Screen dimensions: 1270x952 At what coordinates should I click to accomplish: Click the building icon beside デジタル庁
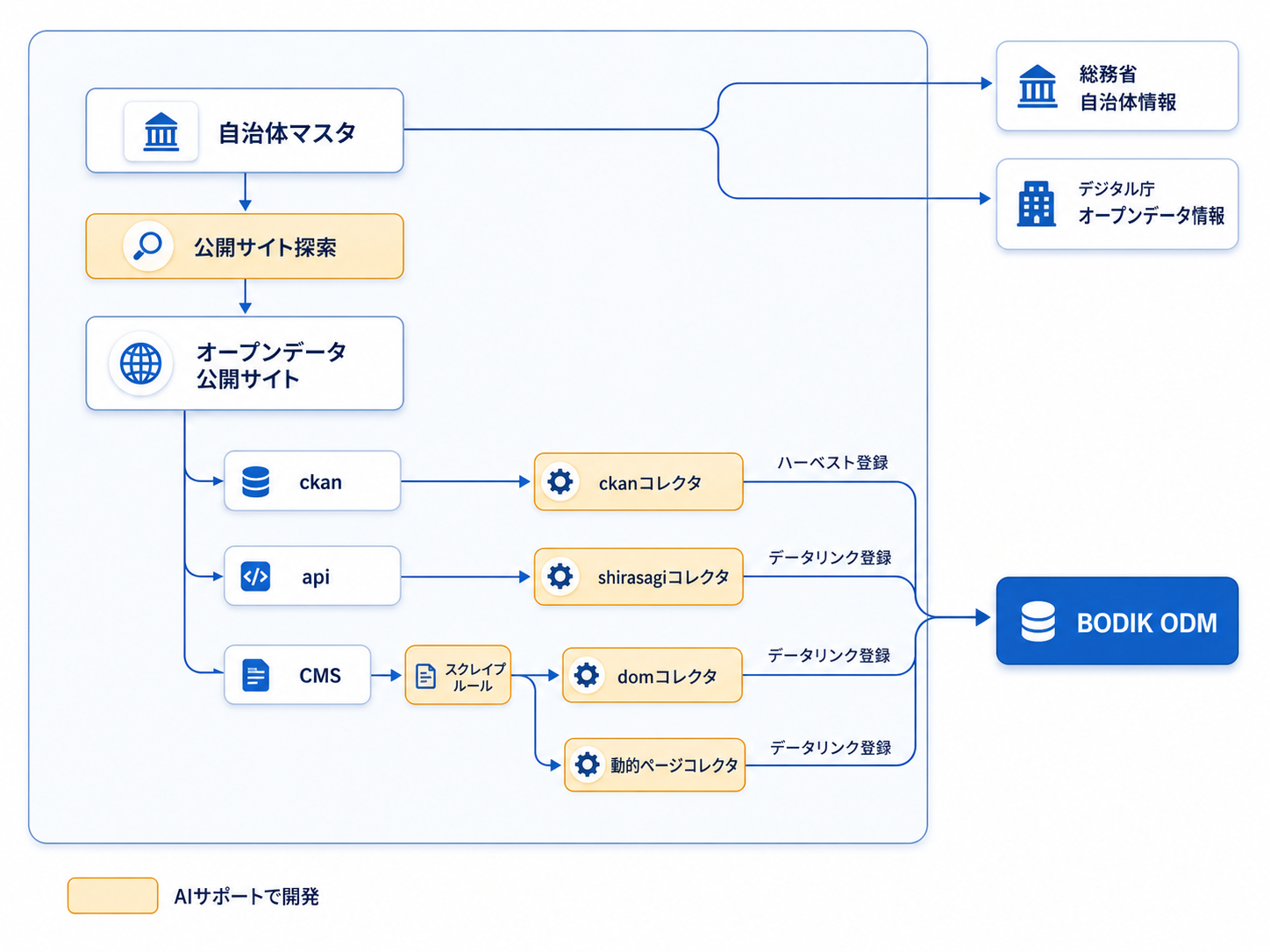pyautogui.click(x=1036, y=203)
